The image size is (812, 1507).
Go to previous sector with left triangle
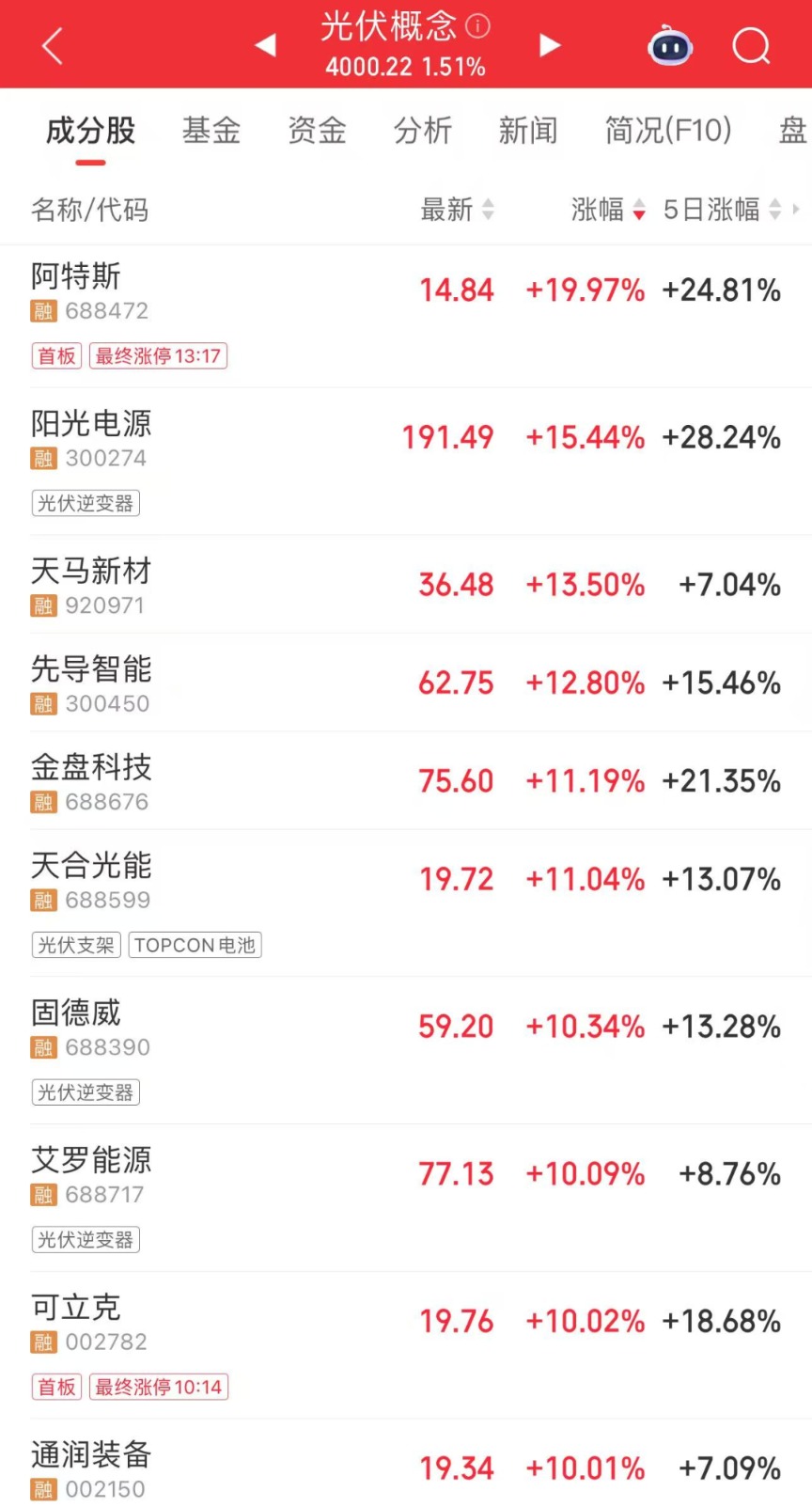(x=266, y=44)
